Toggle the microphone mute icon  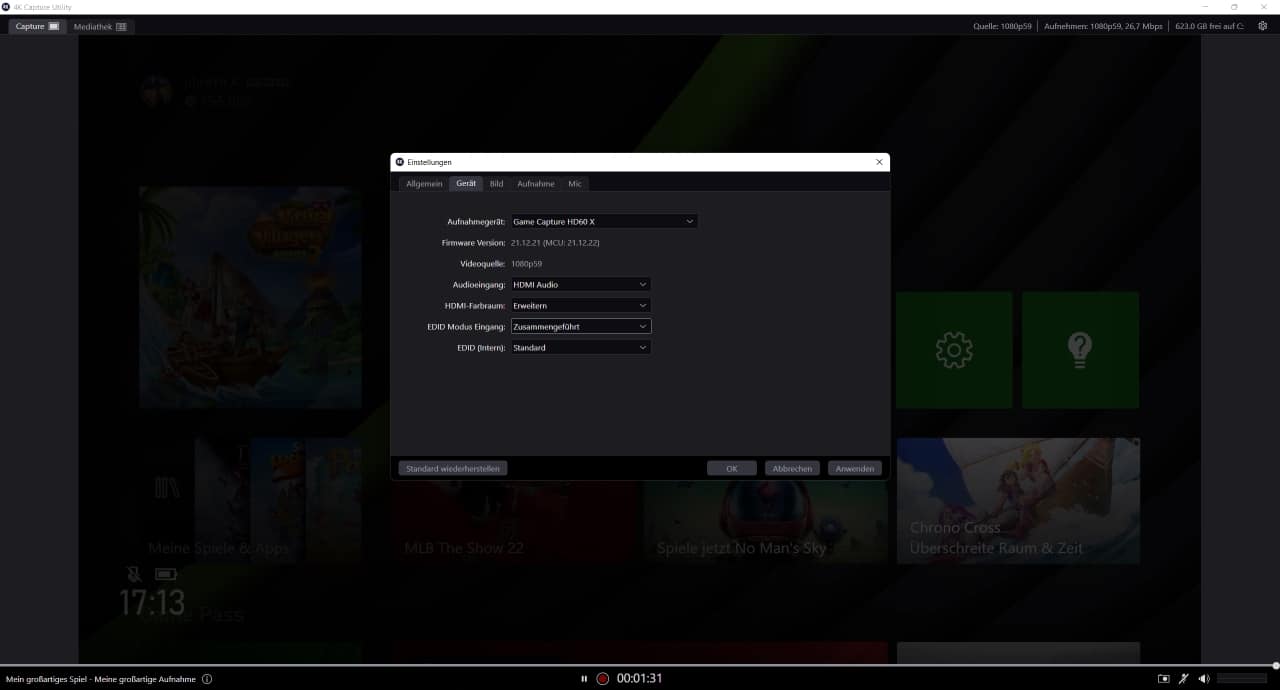coord(1184,679)
